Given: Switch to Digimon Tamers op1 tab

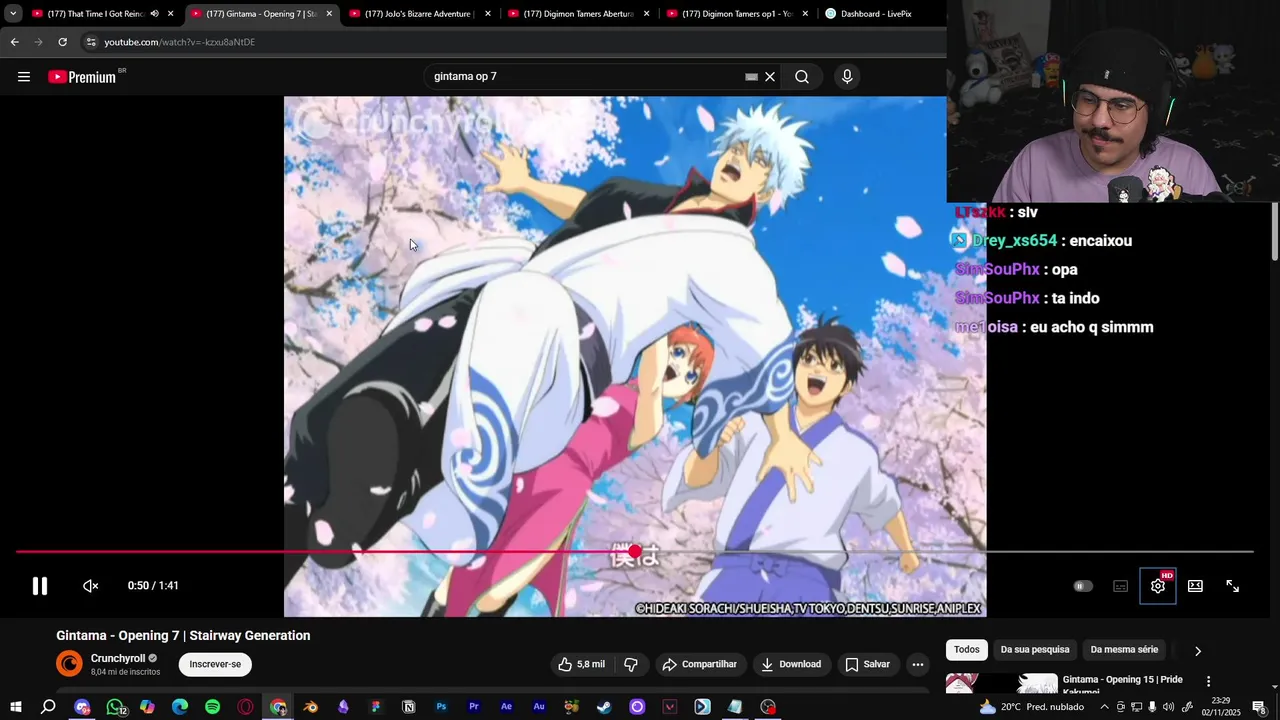Looking at the screenshot, I should [737, 14].
